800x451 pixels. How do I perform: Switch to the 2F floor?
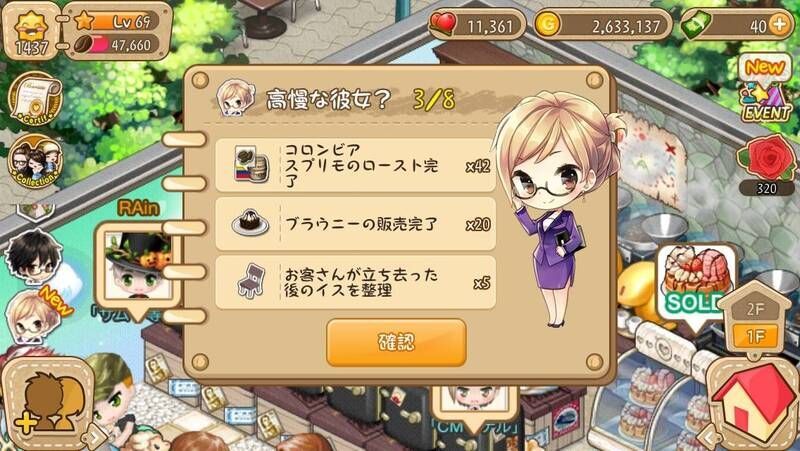(x=755, y=308)
